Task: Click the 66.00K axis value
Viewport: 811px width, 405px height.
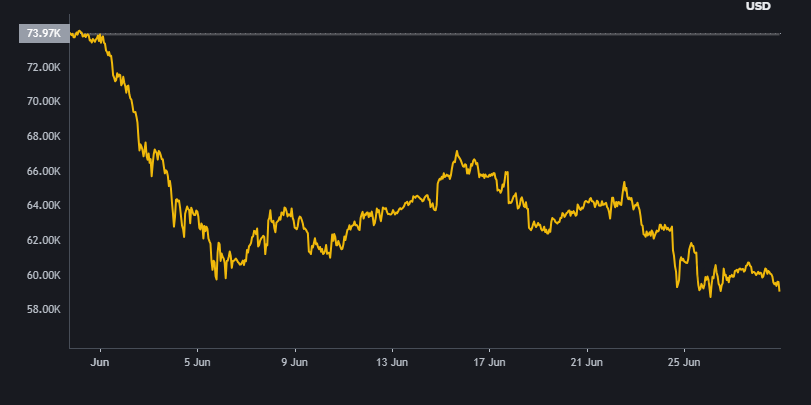Action: coord(44,171)
